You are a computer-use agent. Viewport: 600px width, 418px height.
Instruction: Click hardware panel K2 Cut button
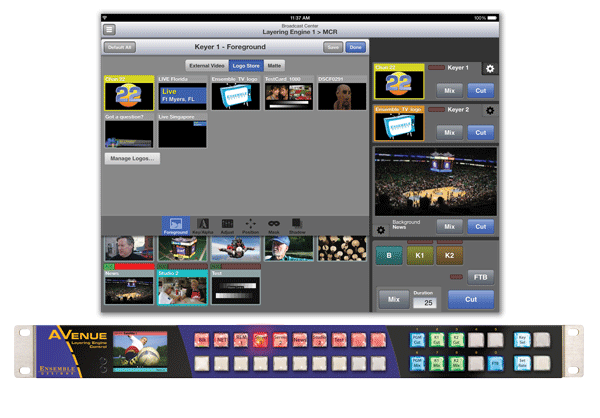[456, 340]
